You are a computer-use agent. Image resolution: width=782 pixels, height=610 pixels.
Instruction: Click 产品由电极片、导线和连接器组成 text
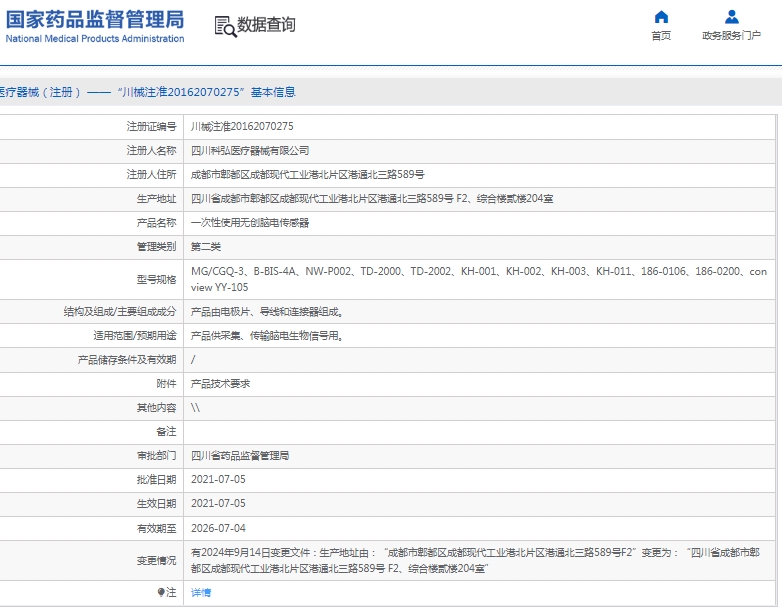[x=267, y=312]
